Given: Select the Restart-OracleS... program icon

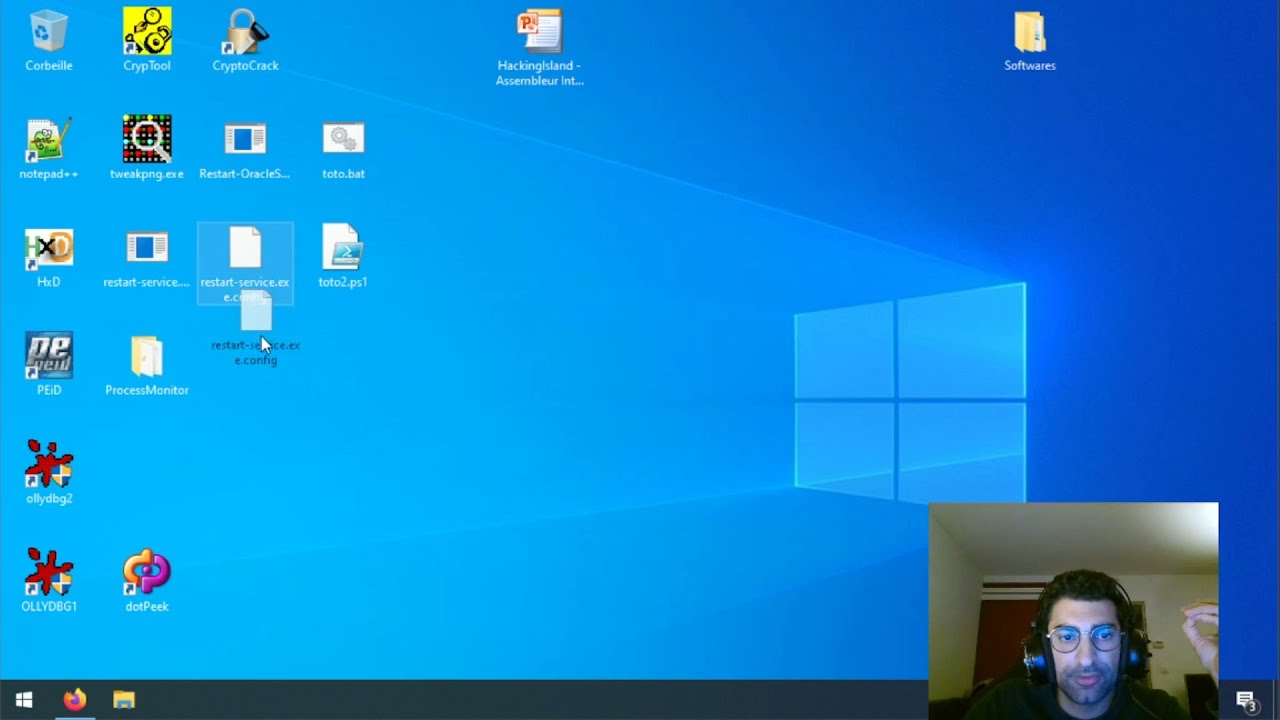Looking at the screenshot, I should tap(245, 149).
